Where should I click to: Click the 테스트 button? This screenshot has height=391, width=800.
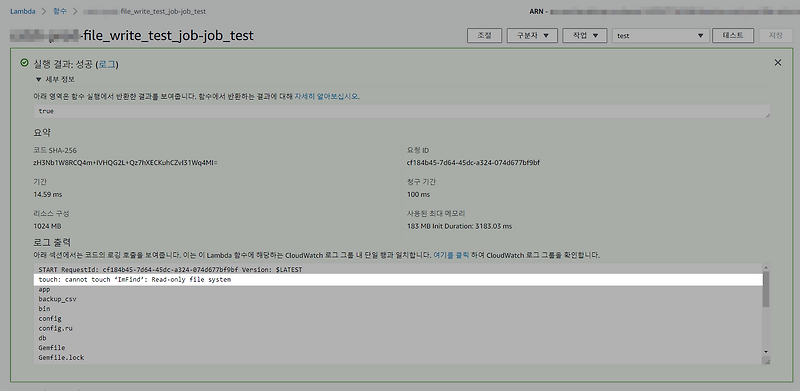tap(733, 35)
